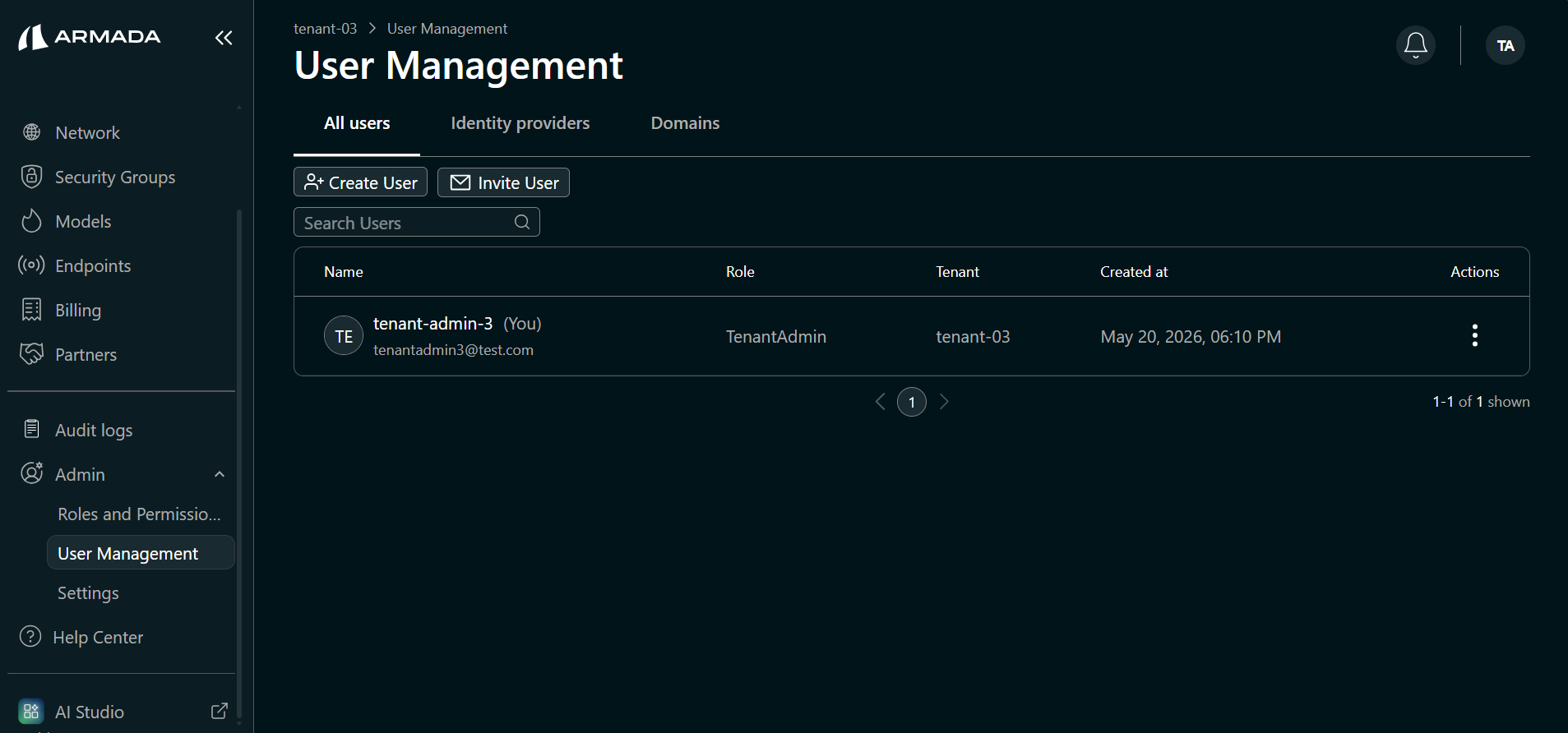Viewport: 1568px width, 733px height.
Task: Click the Network globe icon
Action: pyautogui.click(x=32, y=132)
